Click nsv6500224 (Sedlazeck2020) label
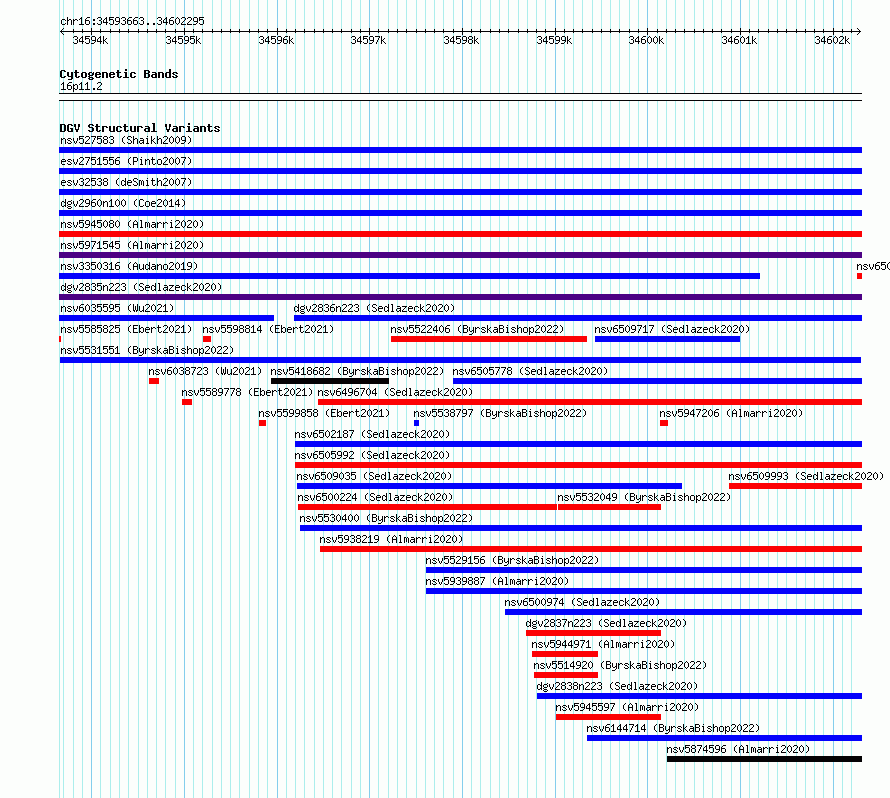The image size is (890, 798). coord(375,497)
